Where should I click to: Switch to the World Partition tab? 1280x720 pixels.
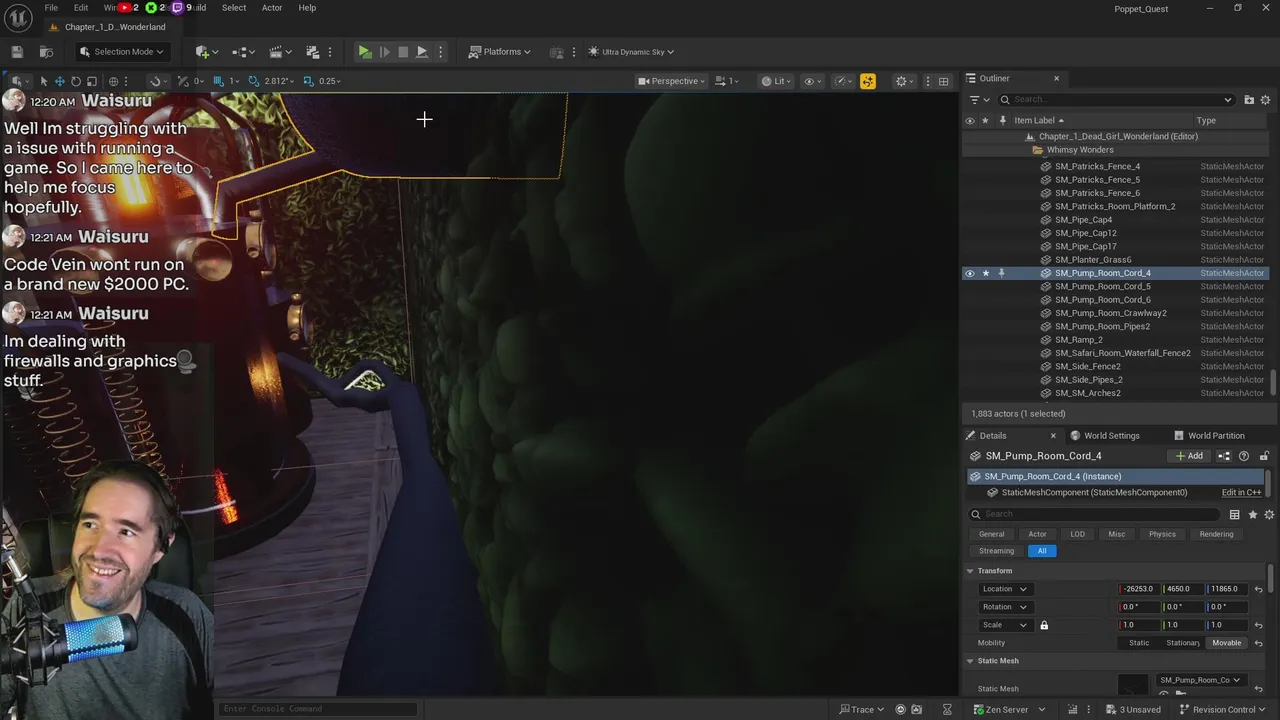click(x=1209, y=436)
